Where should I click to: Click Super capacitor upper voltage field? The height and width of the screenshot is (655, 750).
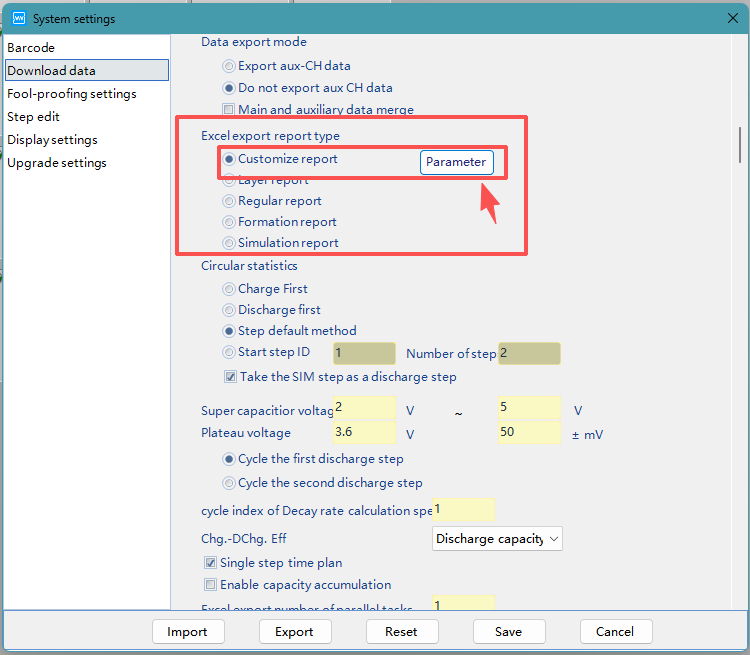[529, 408]
